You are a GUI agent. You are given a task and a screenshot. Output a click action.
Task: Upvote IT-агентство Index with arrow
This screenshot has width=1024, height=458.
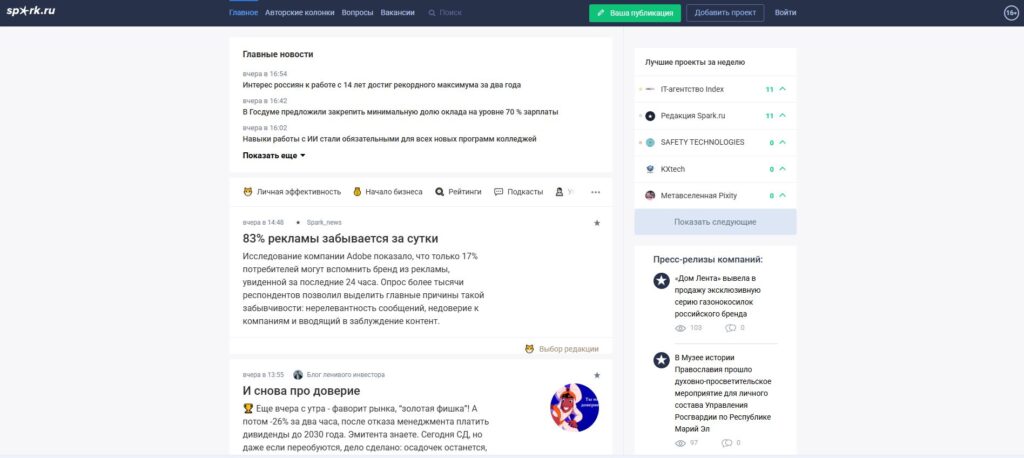click(x=783, y=89)
